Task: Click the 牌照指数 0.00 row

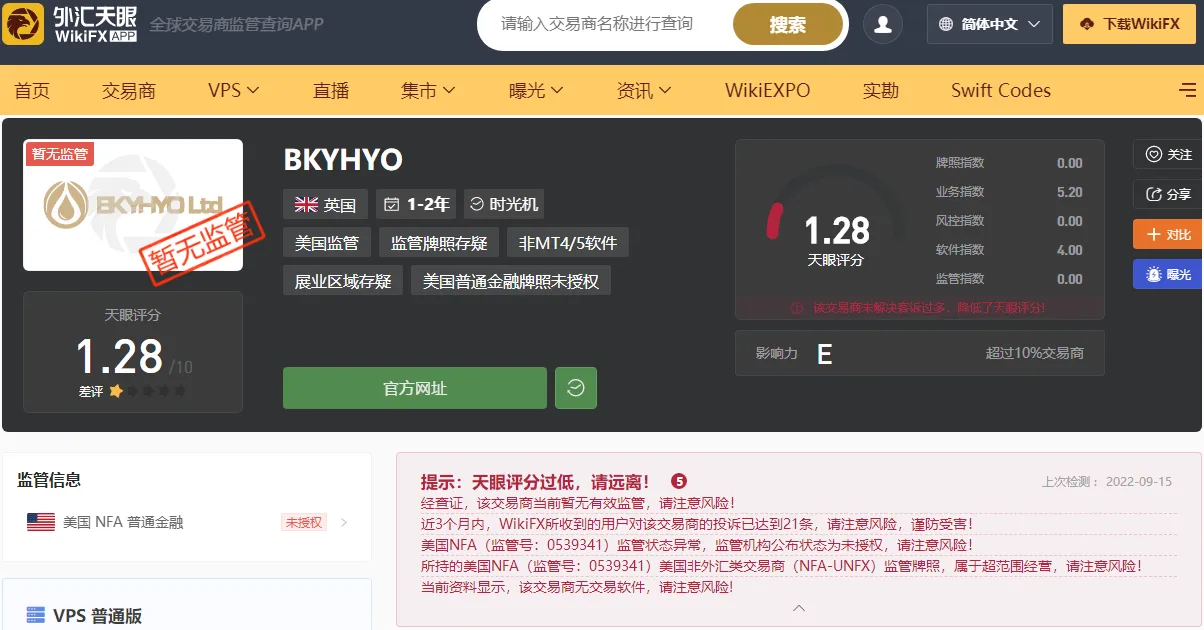Action: (x=1009, y=163)
